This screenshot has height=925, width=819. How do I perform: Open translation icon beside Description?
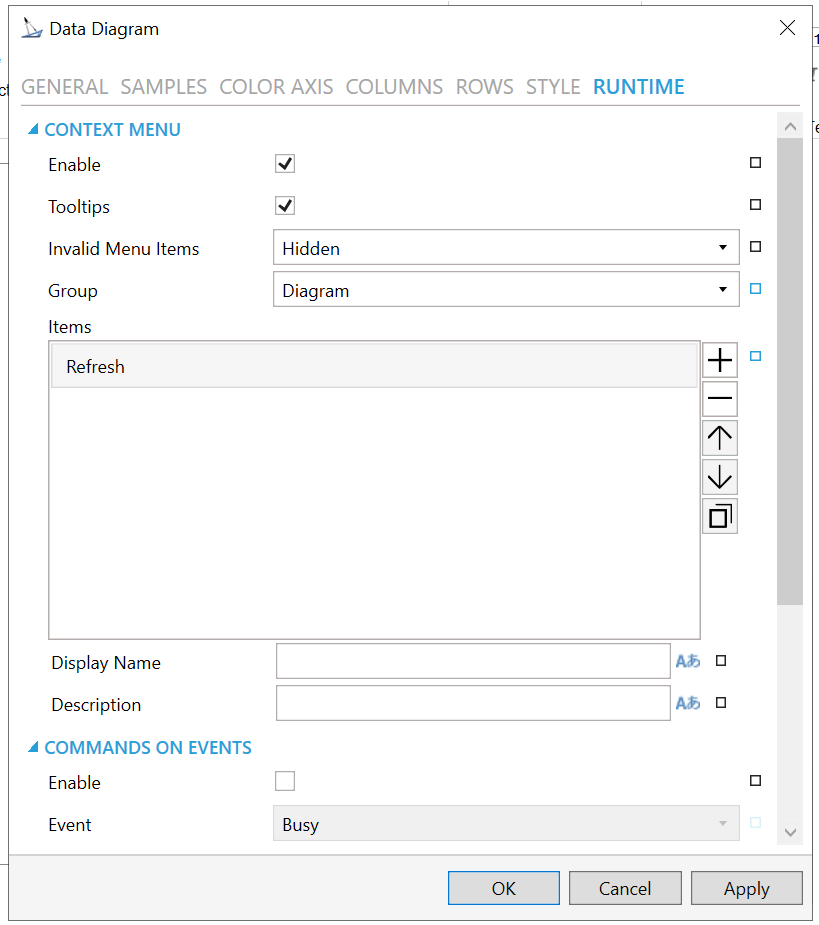(688, 703)
